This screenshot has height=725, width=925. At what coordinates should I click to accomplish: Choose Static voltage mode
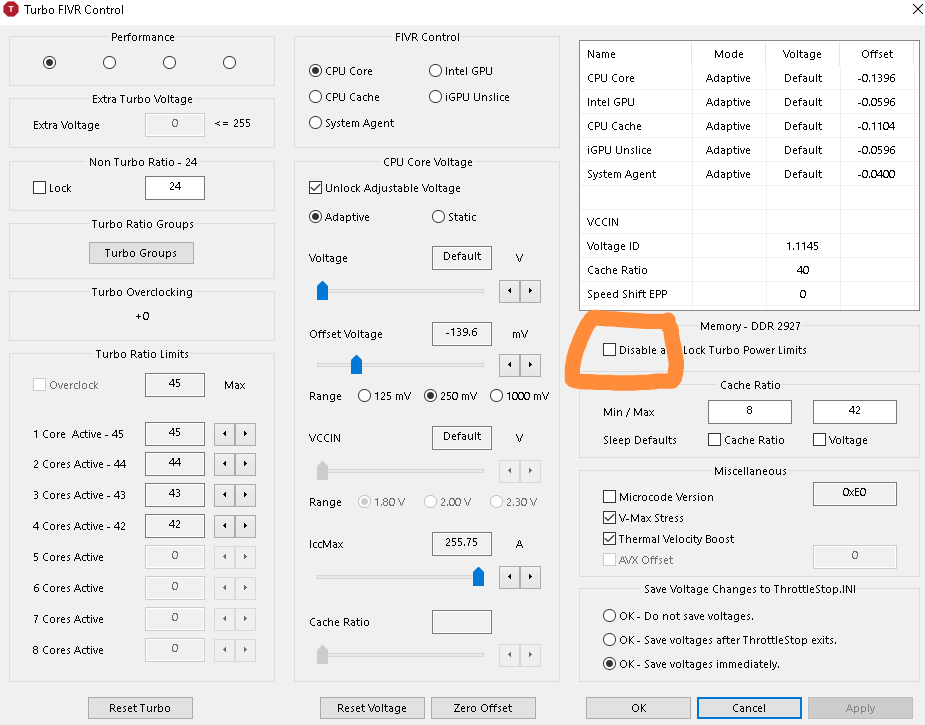pyautogui.click(x=454, y=217)
